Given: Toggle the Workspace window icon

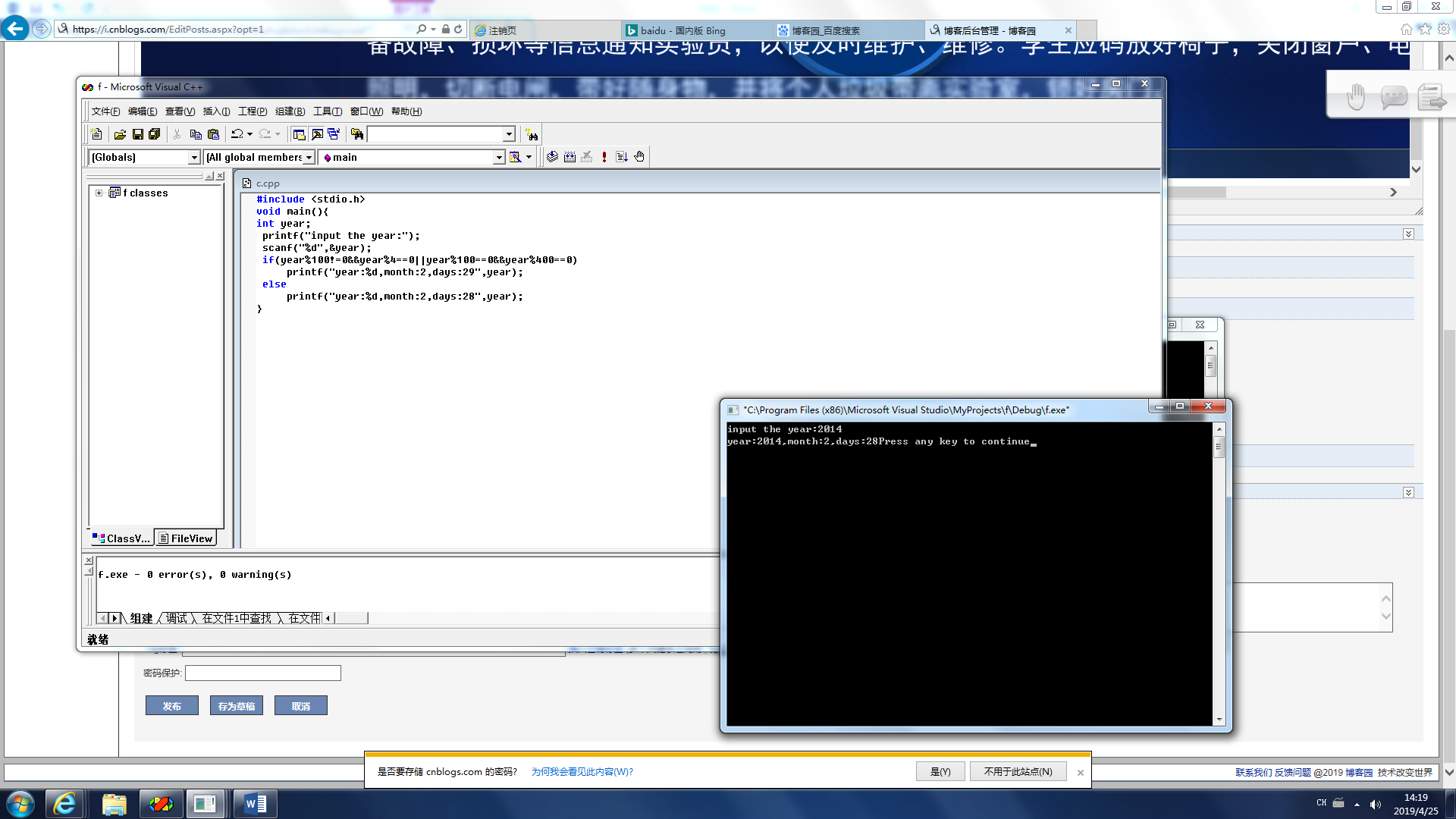Looking at the screenshot, I should tap(299, 134).
